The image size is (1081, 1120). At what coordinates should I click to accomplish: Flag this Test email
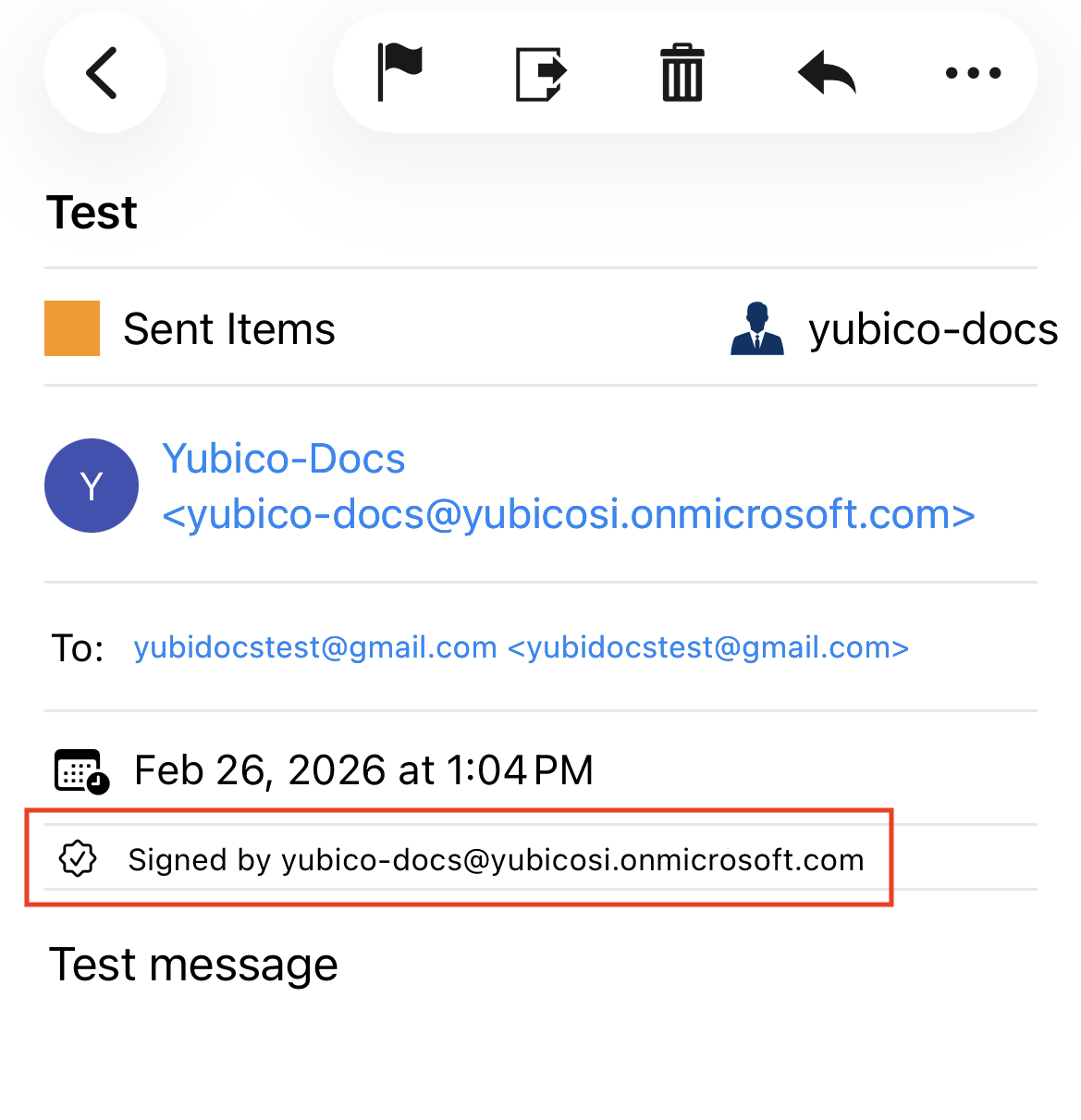coord(399,72)
